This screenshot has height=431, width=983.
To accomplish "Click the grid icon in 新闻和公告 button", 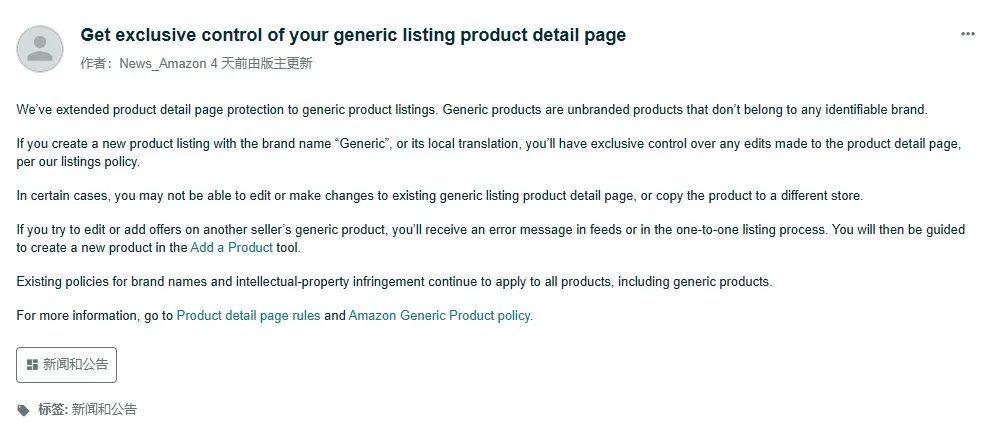I will (33, 364).
